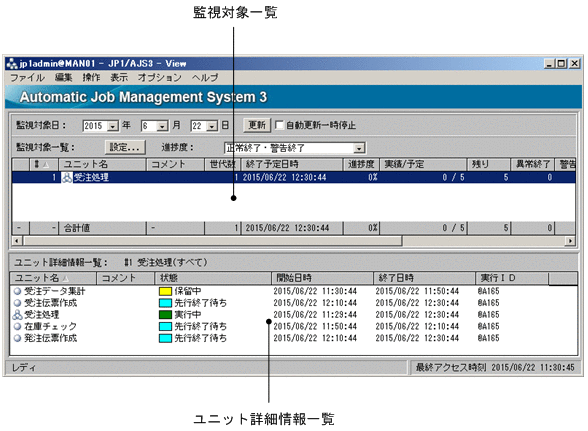Open the ヘルプ menu

coord(205,78)
